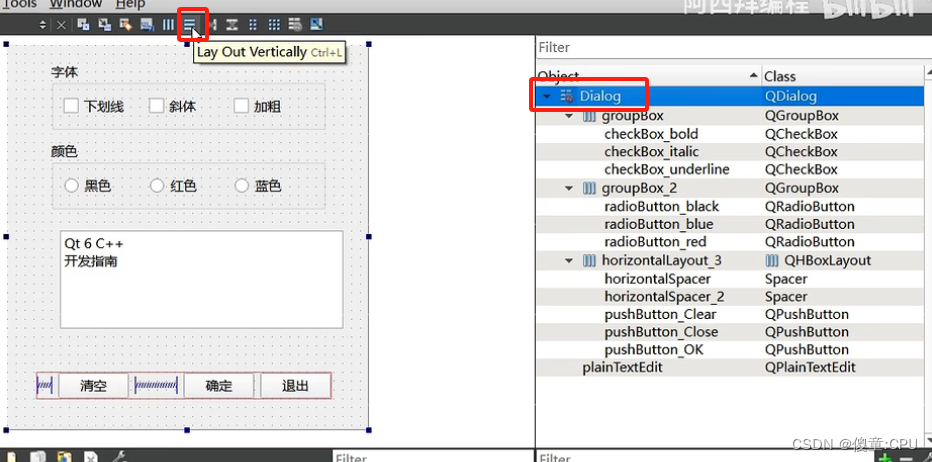The image size is (932, 462).
Task: Select the spacer between 清空 and 确定
Action: 156,386
